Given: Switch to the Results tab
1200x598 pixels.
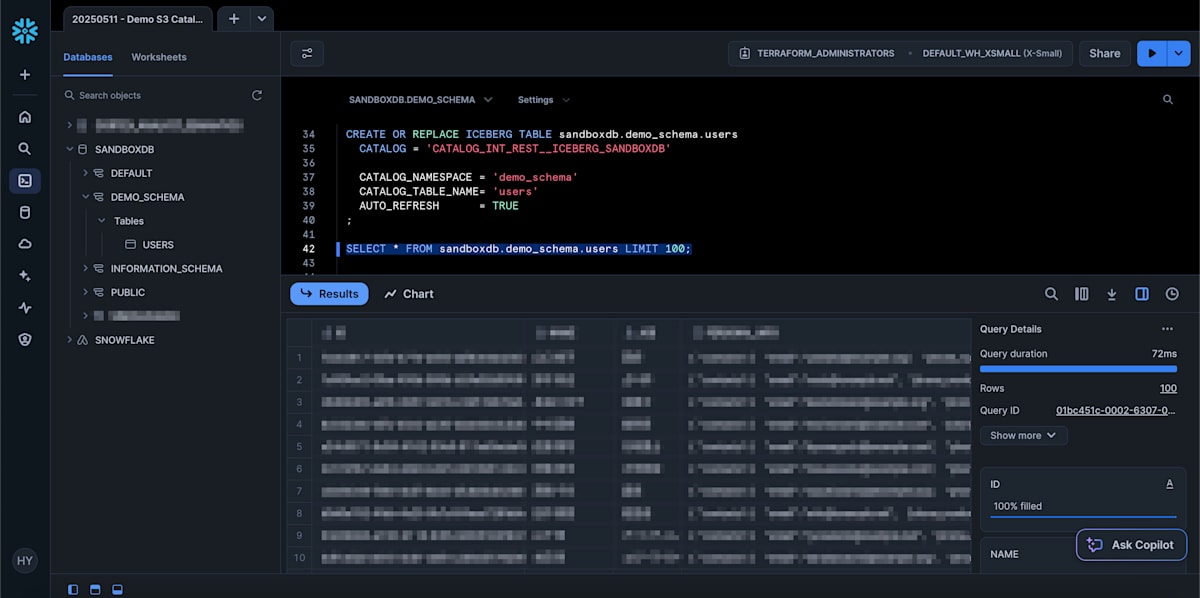Looking at the screenshot, I should tap(329, 294).
